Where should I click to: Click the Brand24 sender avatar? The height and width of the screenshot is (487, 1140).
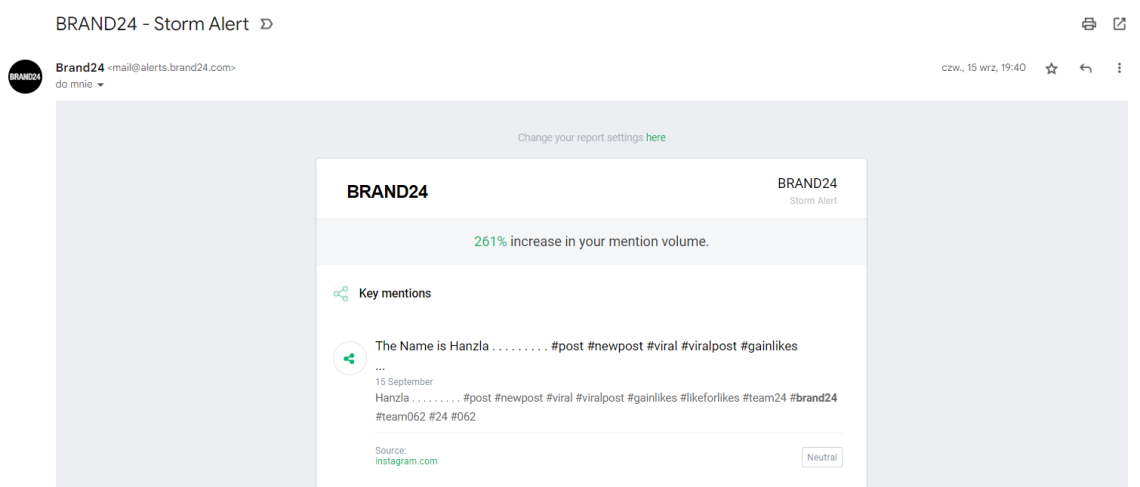point(25,76)
